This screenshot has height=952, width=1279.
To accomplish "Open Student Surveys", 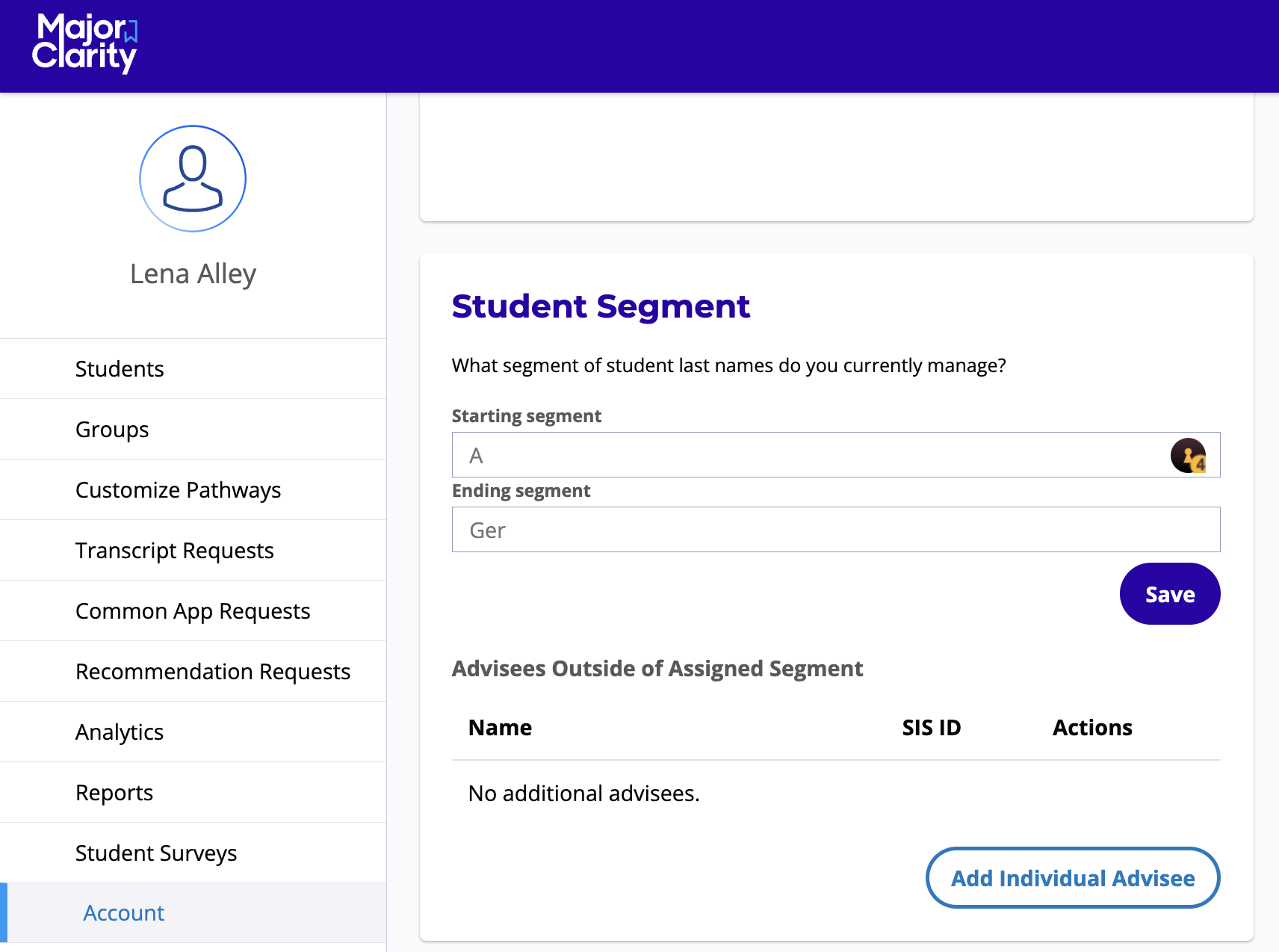I will 155,853.
